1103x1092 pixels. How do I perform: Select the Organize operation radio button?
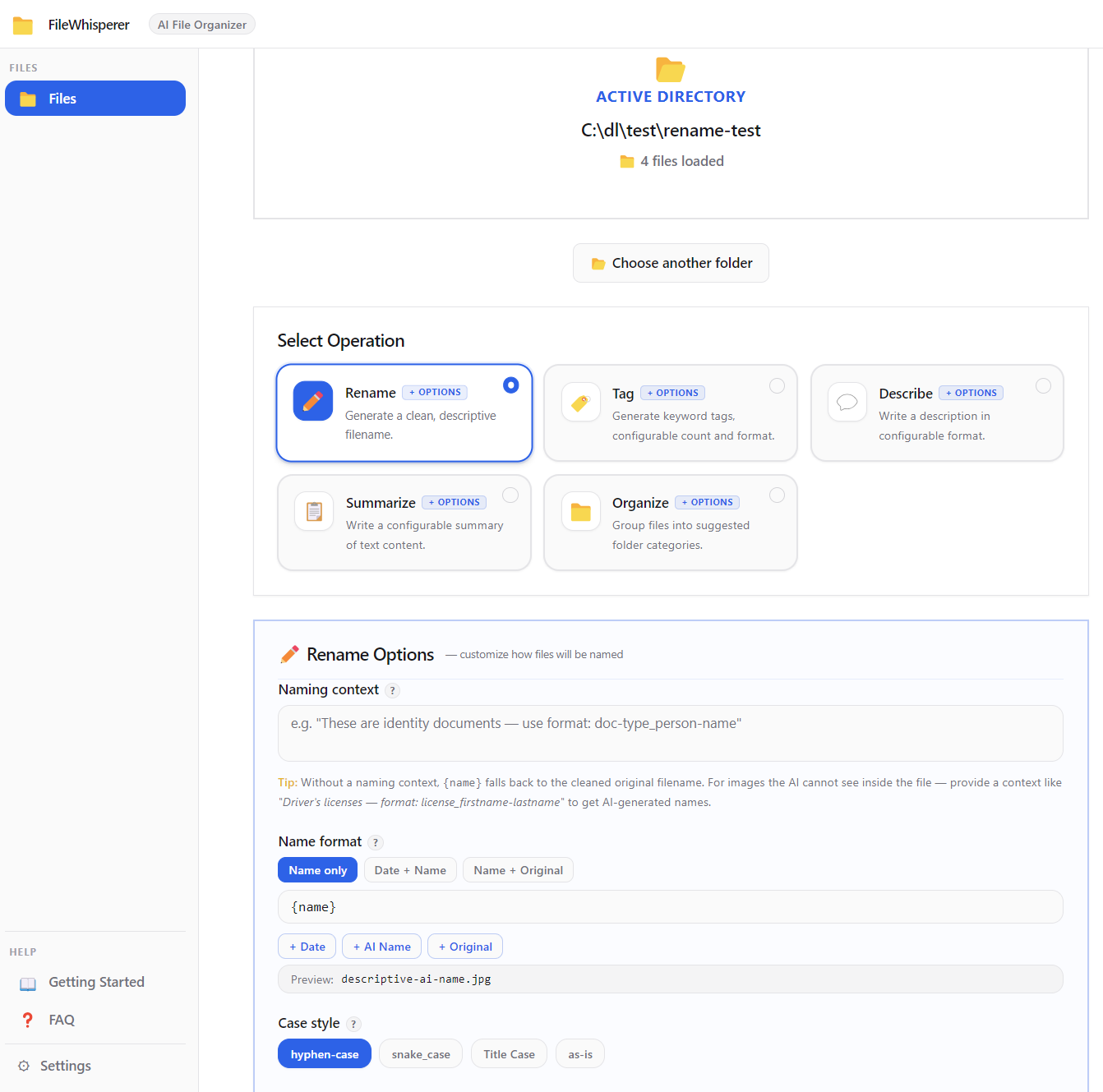[x=777, y=495]
